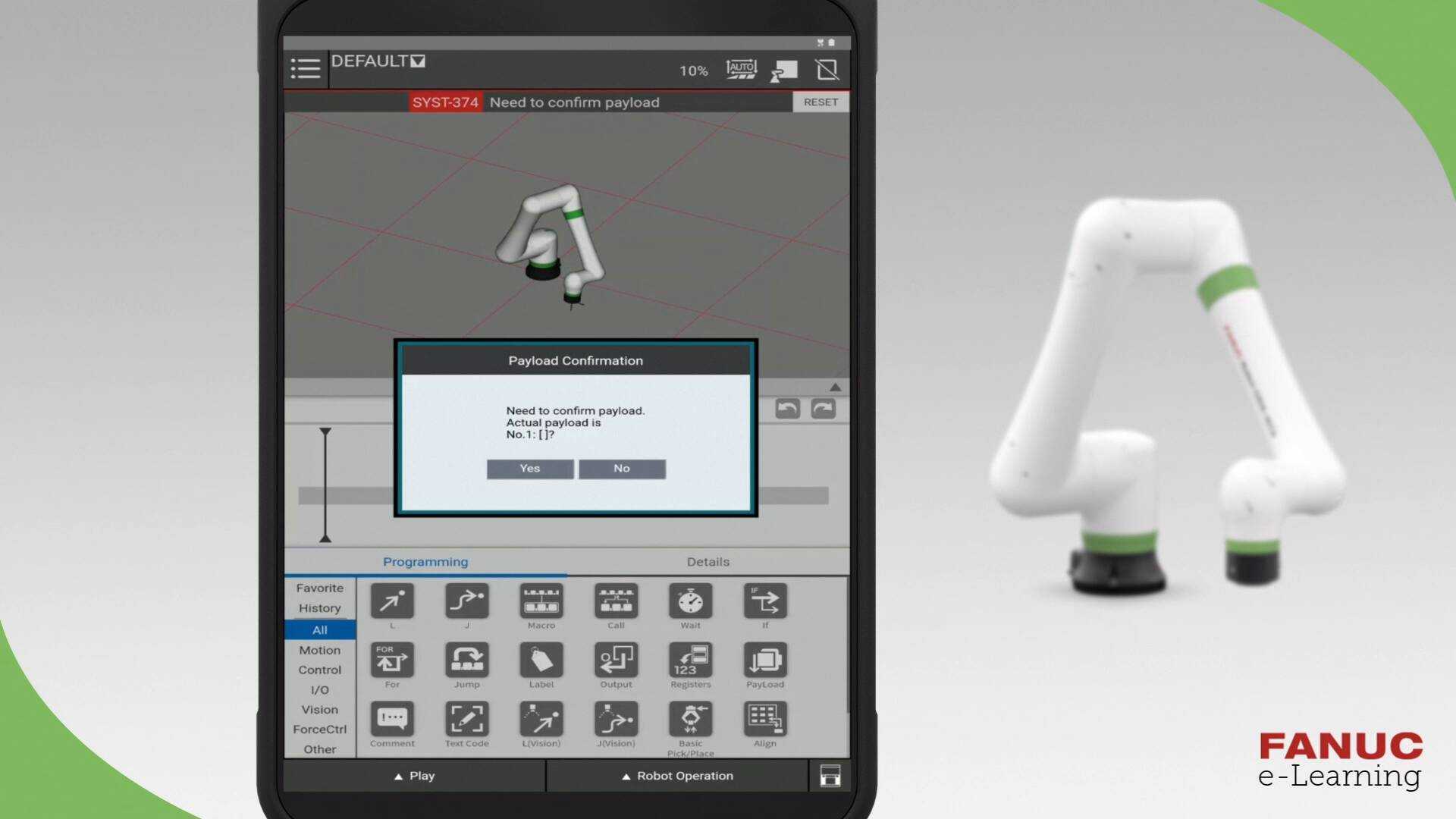This screenshot has width=1456, height=819.
Task: Pick the Label instruction icon
Action: point(541,661)
